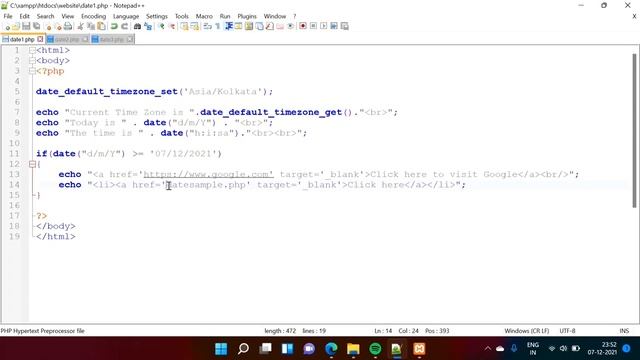Toggle Show All Characters pilcrow icon

(x=218, y=27)
